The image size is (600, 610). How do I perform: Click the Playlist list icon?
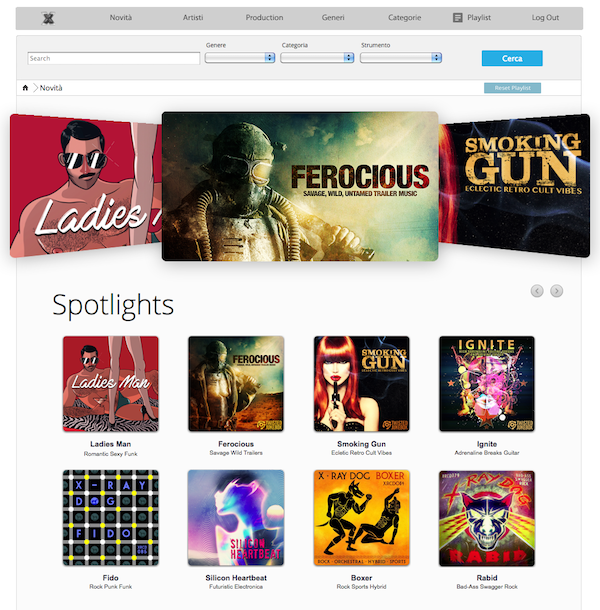pos(458,18)
